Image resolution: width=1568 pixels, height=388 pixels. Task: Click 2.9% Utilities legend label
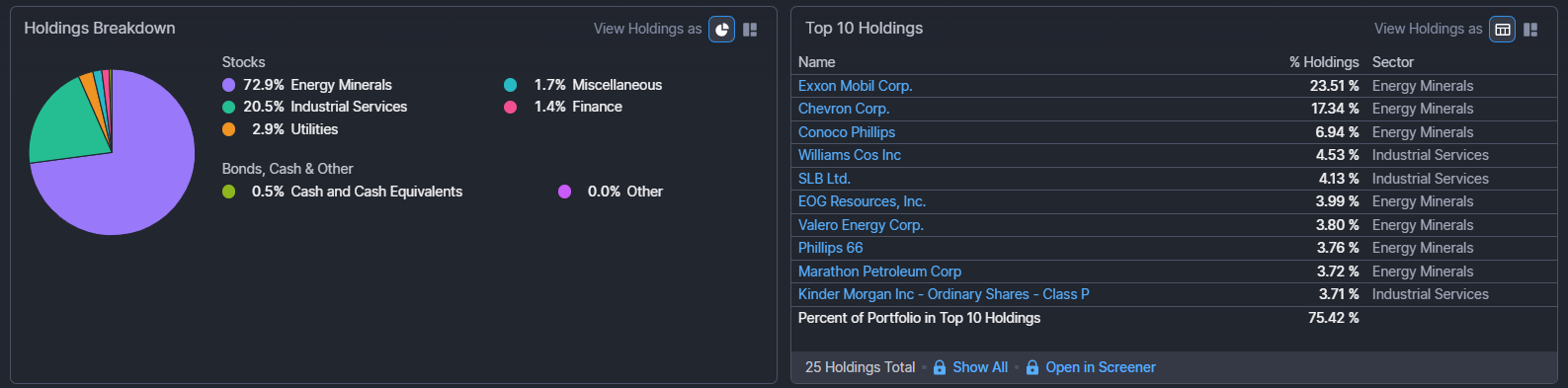(294, 129)
